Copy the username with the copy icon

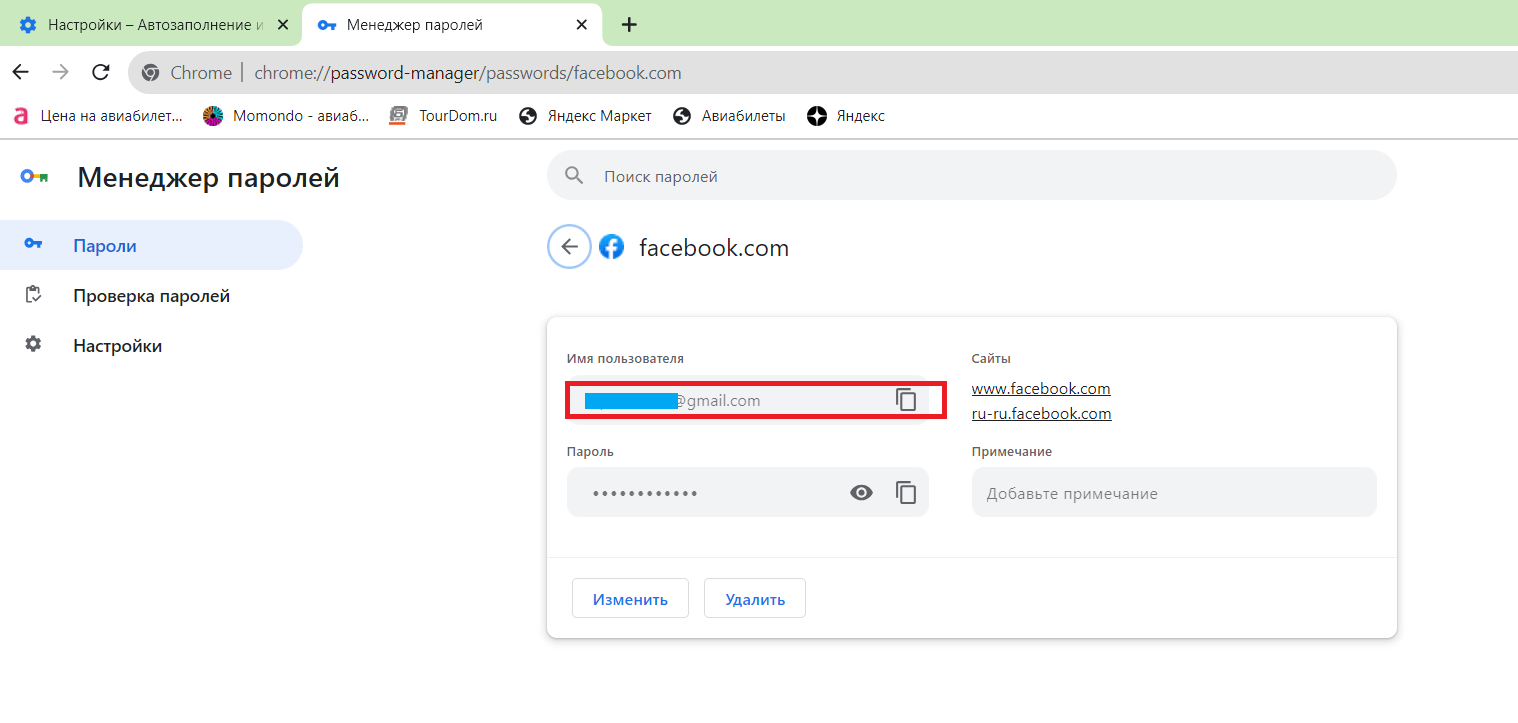click(x=906, y=400)
